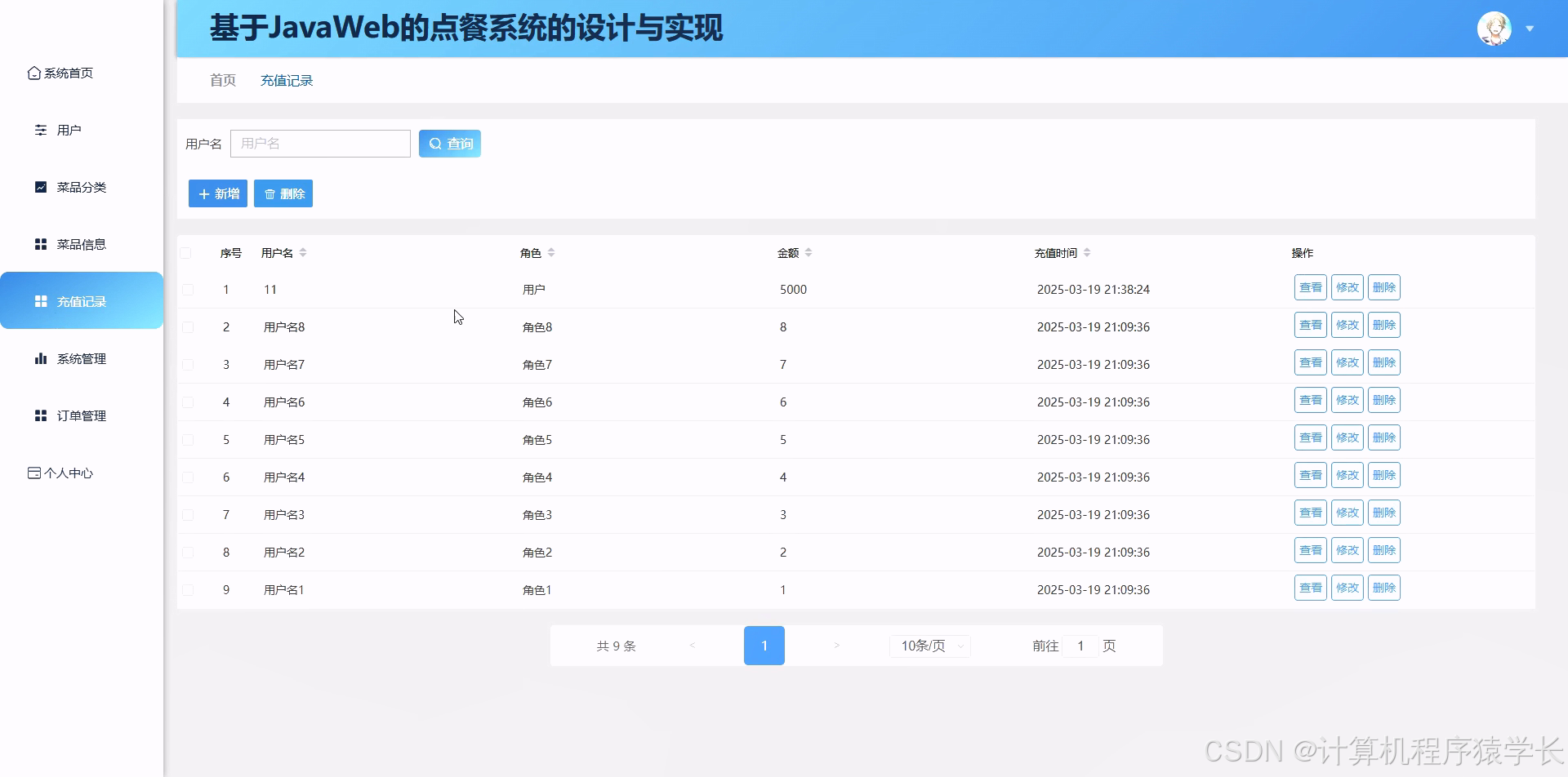Open 系统管理 via its chart icon

pyautogui.click(x=41, y=357)
